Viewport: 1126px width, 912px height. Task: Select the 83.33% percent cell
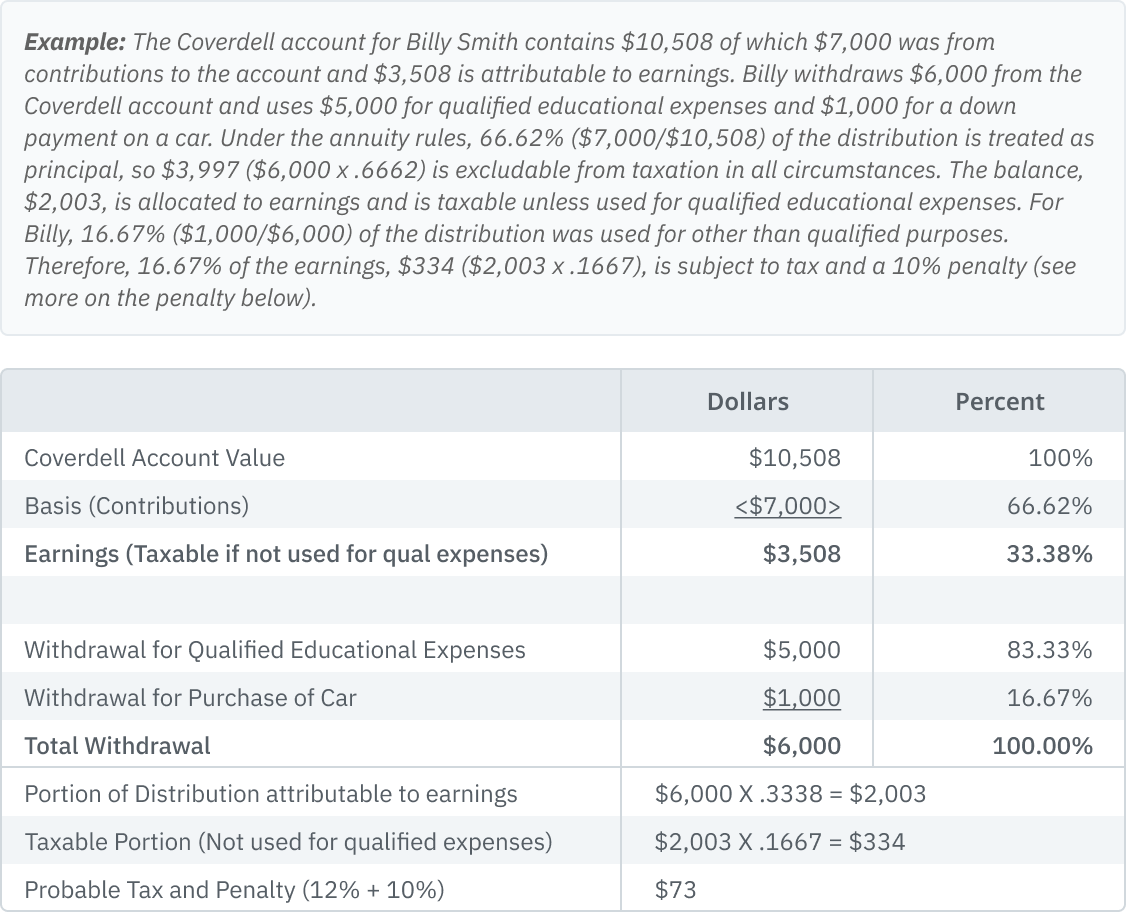coord(1049,650)
